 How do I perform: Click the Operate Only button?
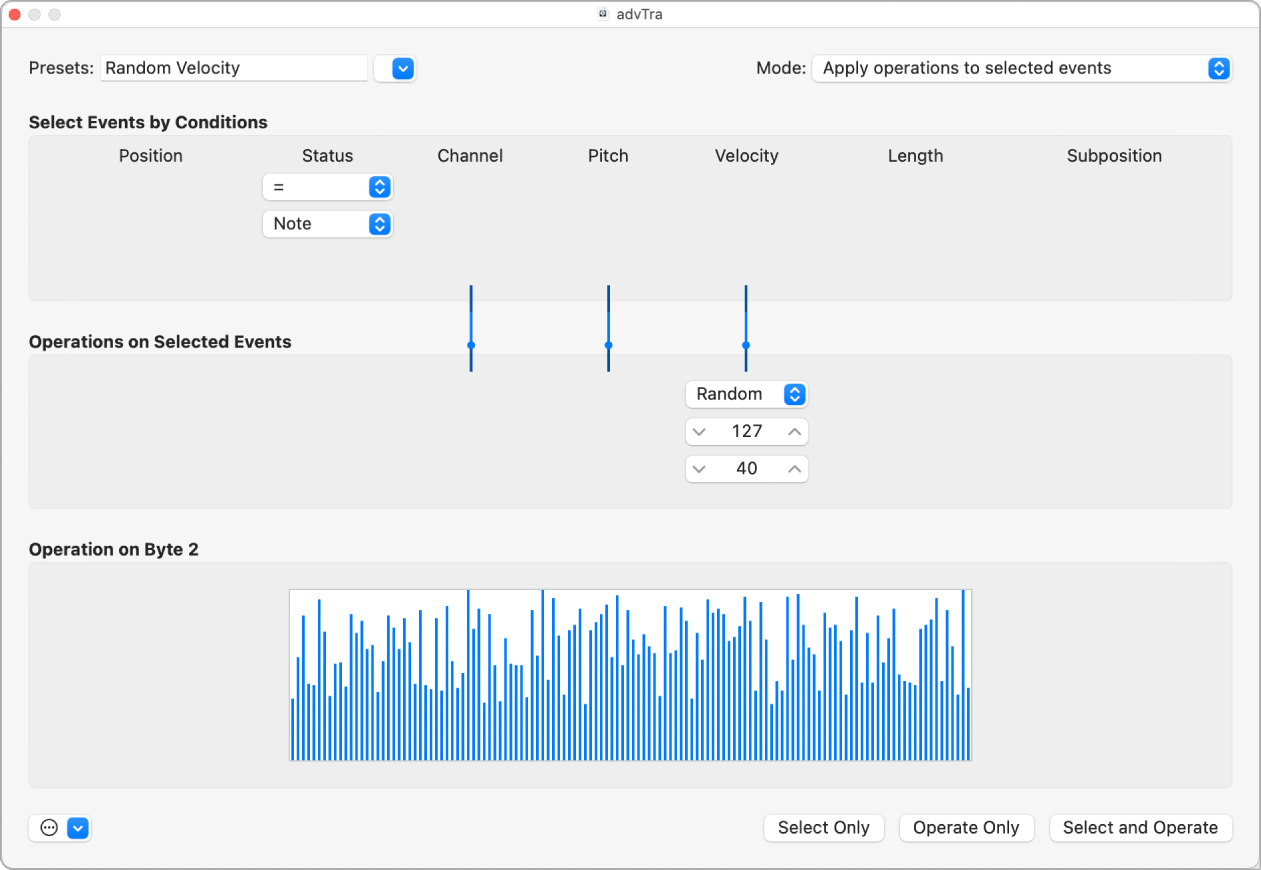tap(966, 828)
